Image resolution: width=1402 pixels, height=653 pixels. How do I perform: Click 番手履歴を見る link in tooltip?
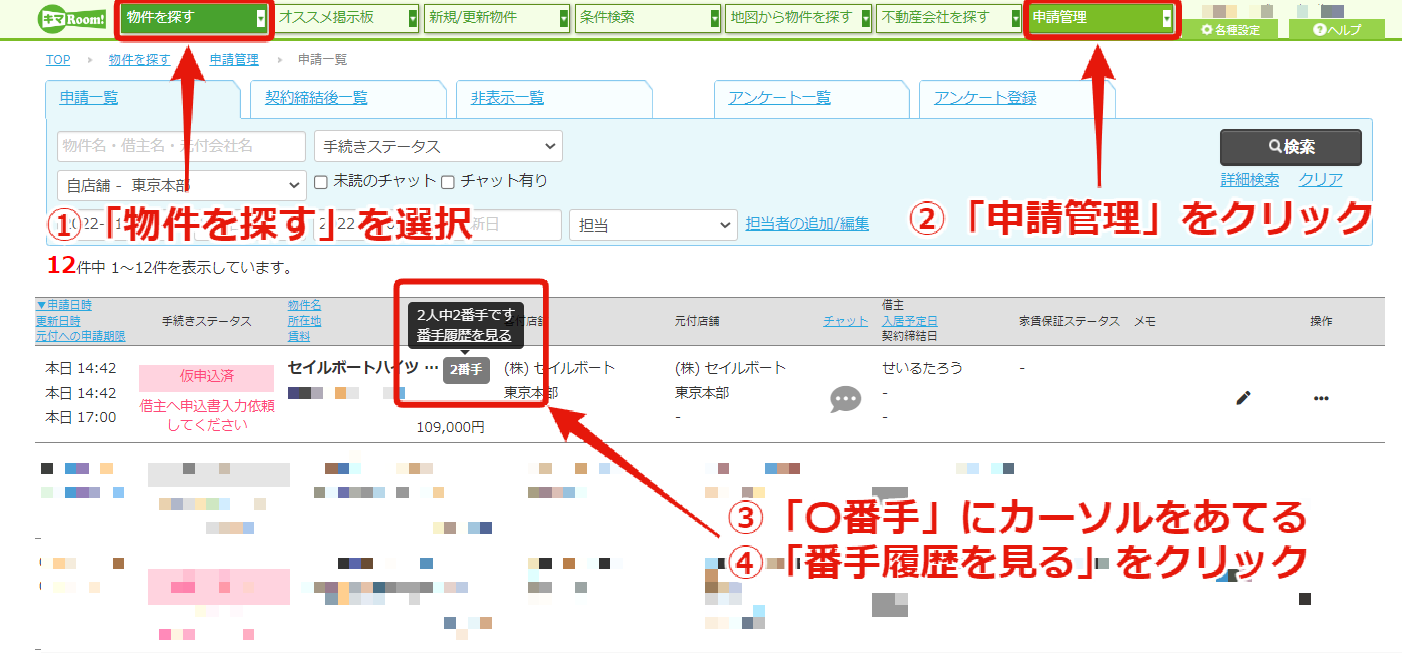point(465,335)
